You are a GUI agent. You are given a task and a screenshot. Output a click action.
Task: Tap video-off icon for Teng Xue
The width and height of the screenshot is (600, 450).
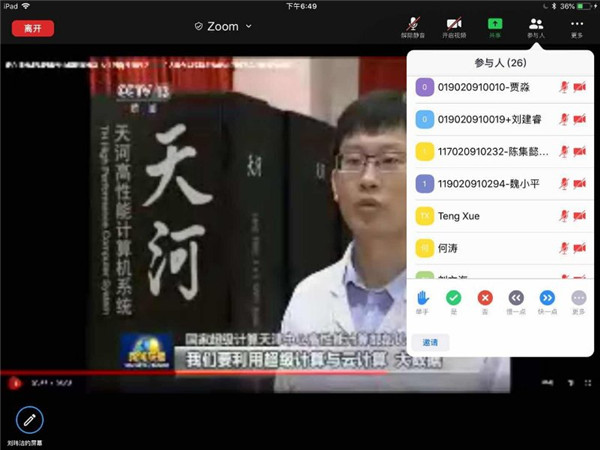580,216
